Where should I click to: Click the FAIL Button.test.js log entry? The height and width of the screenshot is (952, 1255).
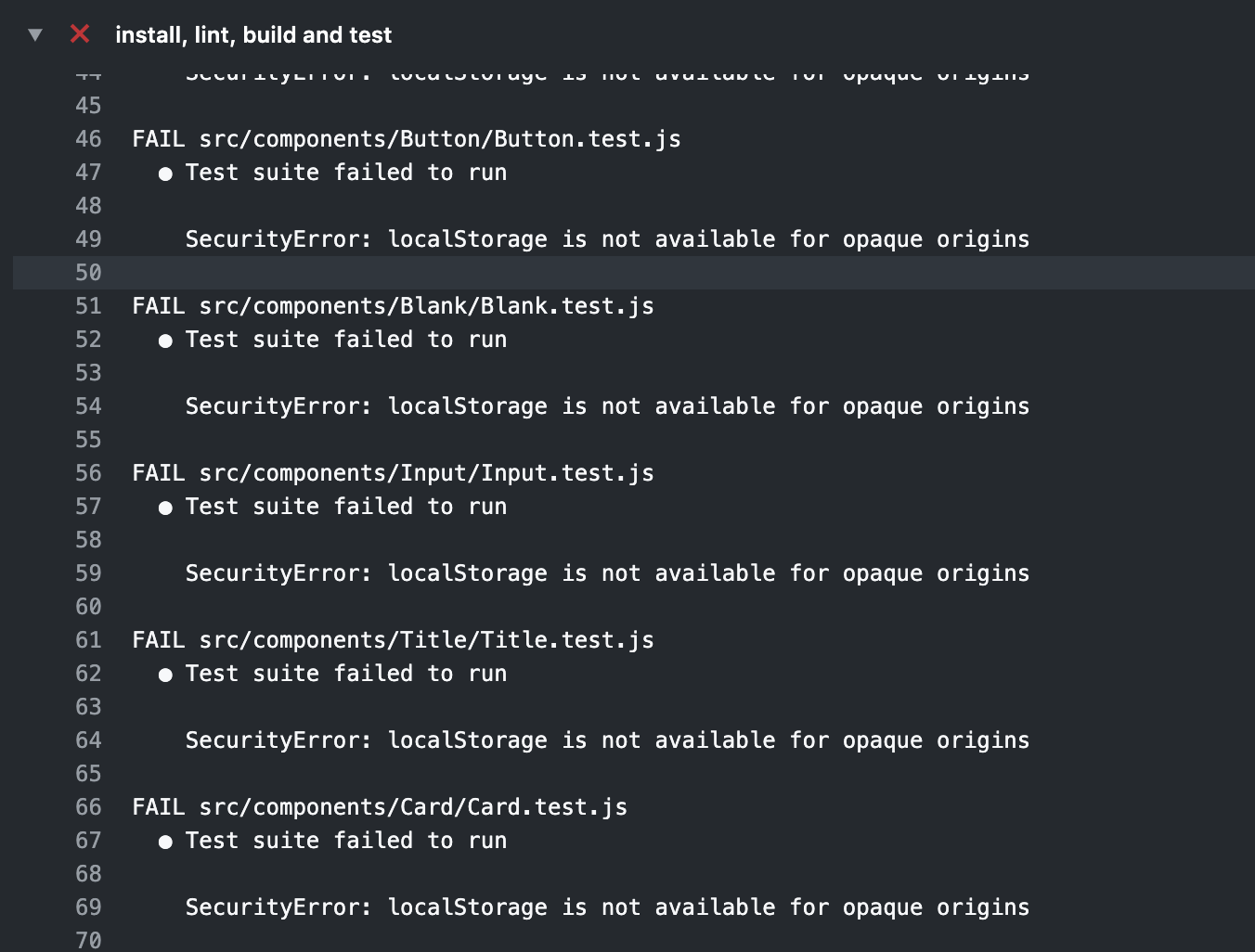(406, 138)
